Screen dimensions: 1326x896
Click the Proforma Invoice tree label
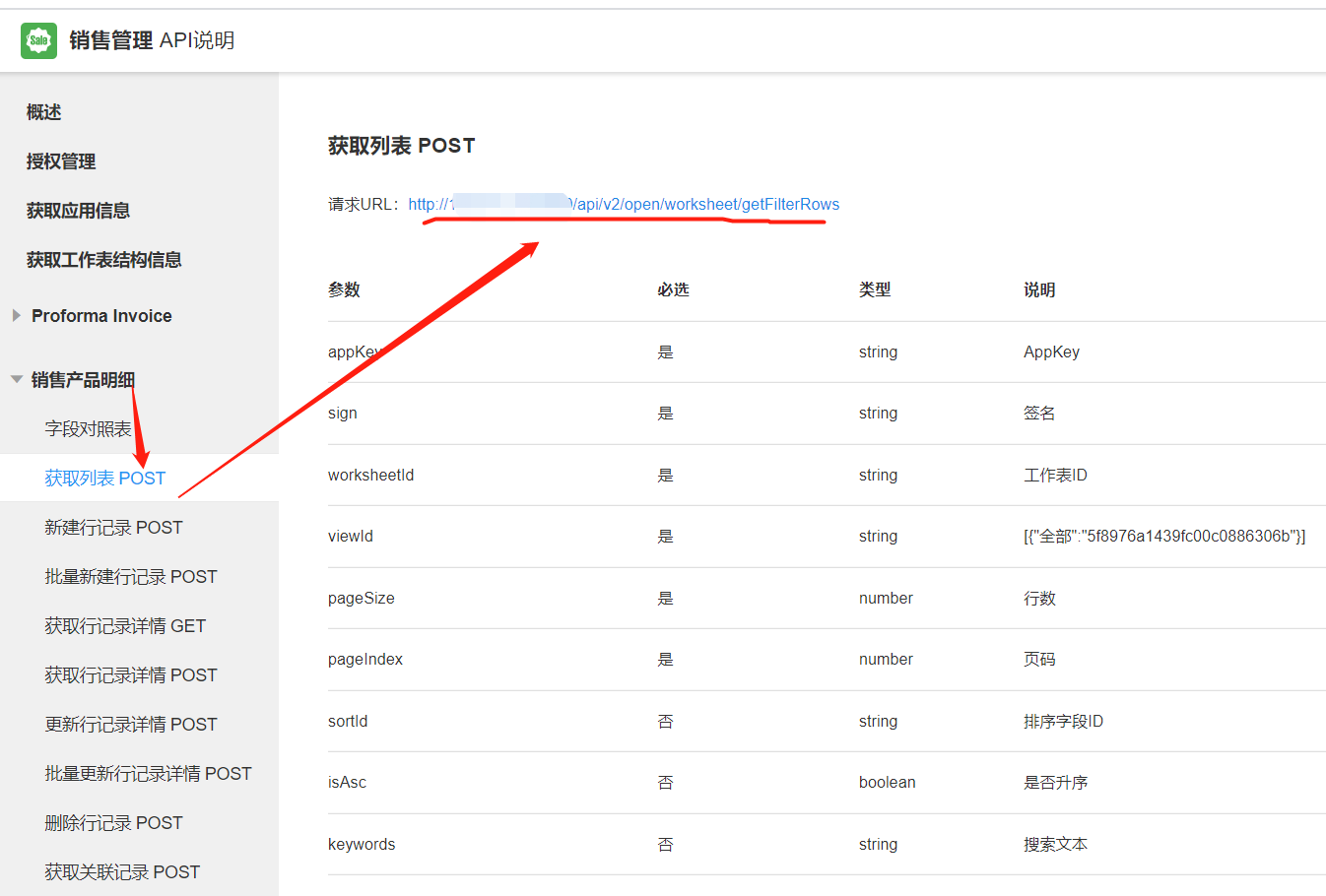101,316
